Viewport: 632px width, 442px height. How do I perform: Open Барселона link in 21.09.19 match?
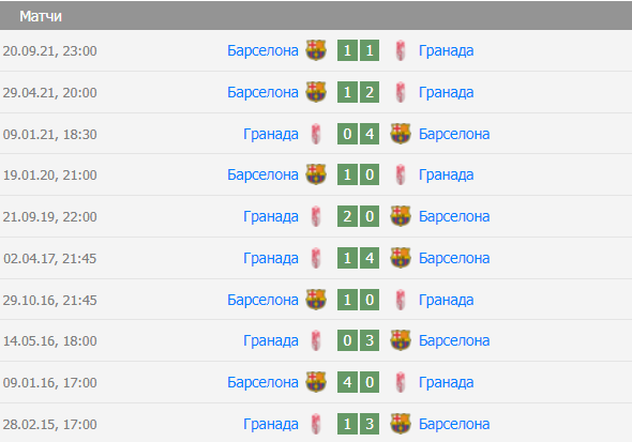[x=454, y=216]
